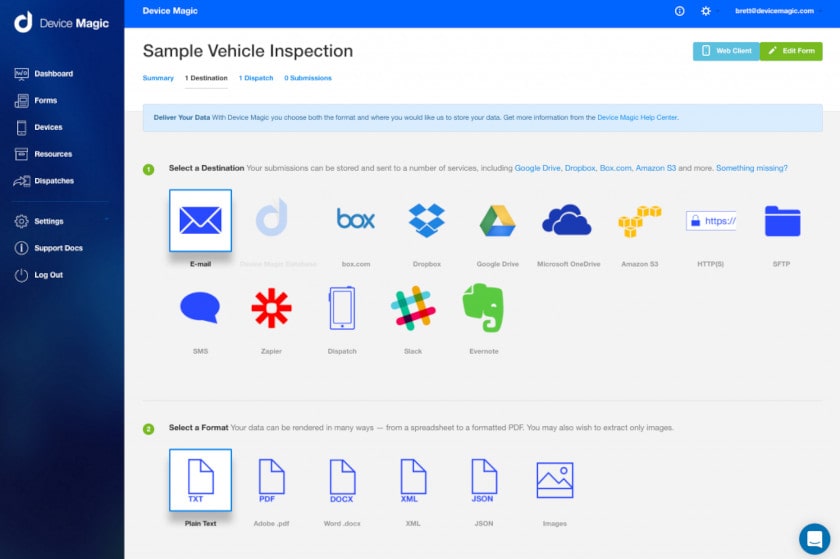Click Log Out in the sidebar

point(39,274)
